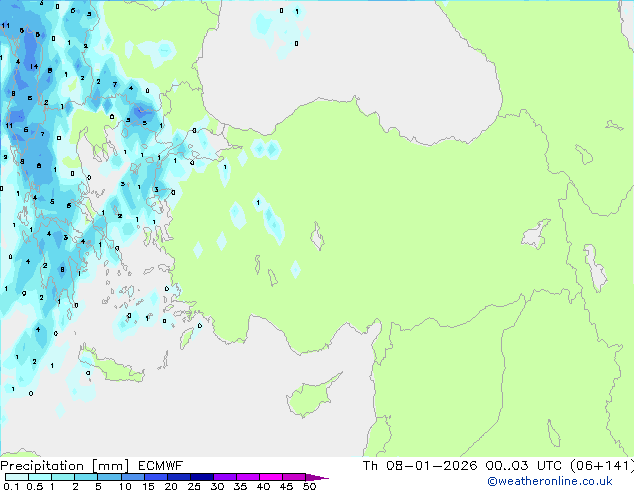This screenshot has height=490, width=634.
Task: Open the weatheronline.co.uk link
Action: 550,481
